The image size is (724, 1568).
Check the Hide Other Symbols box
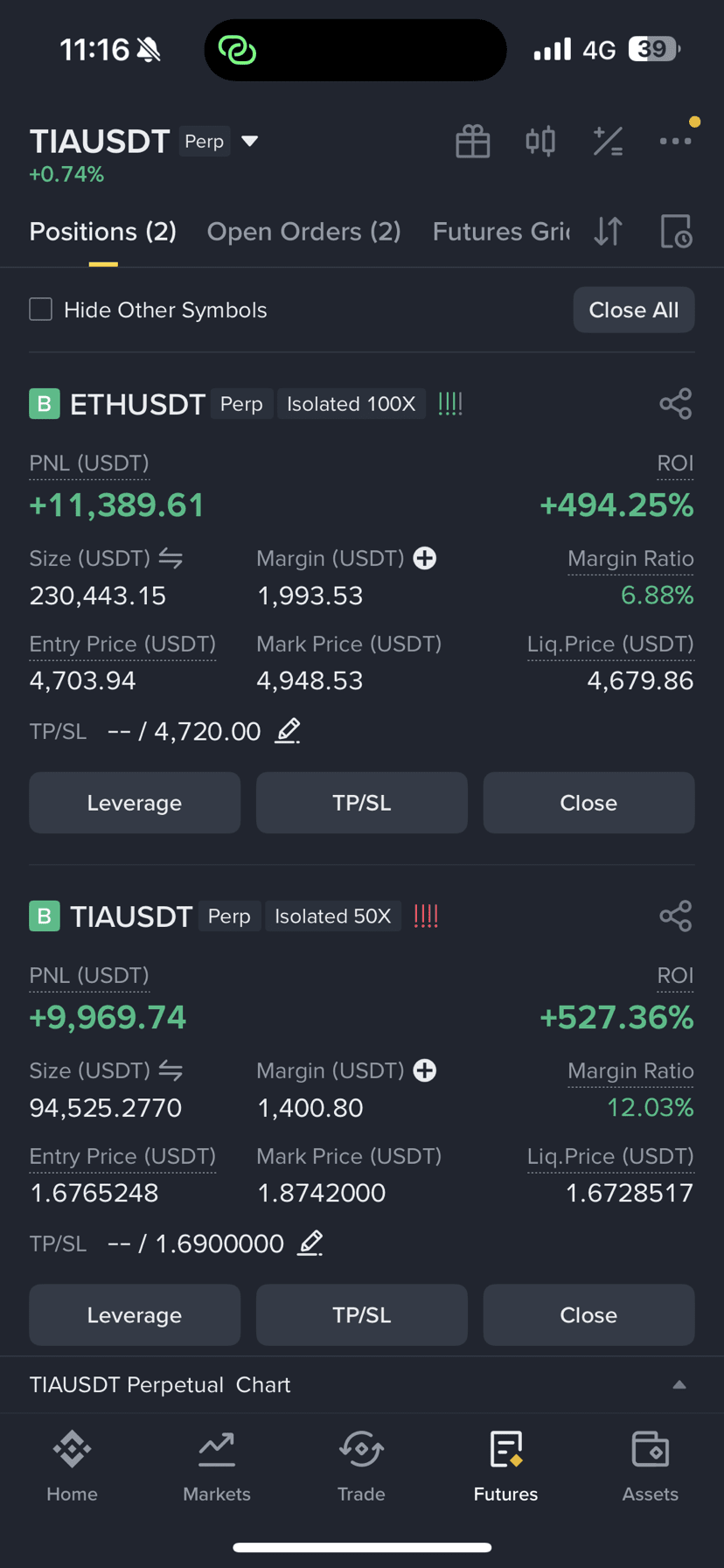[41, 310]
